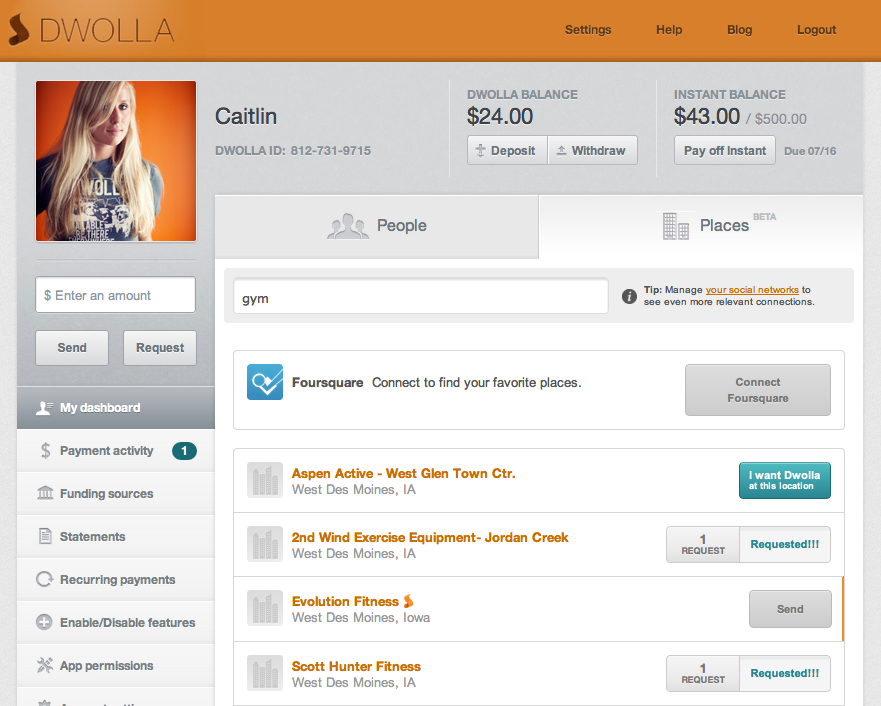The image size is (881, 706).
Task: Select the Places BETA tab
Action: pos(701,226)
